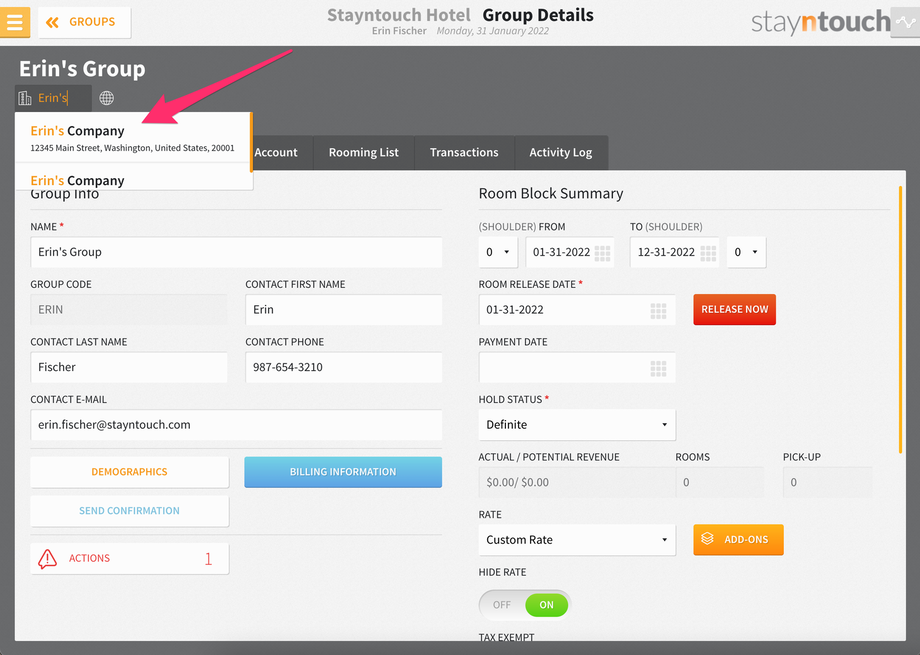Edit the Contact First Name field
The image size is (920, 655).
343,310
